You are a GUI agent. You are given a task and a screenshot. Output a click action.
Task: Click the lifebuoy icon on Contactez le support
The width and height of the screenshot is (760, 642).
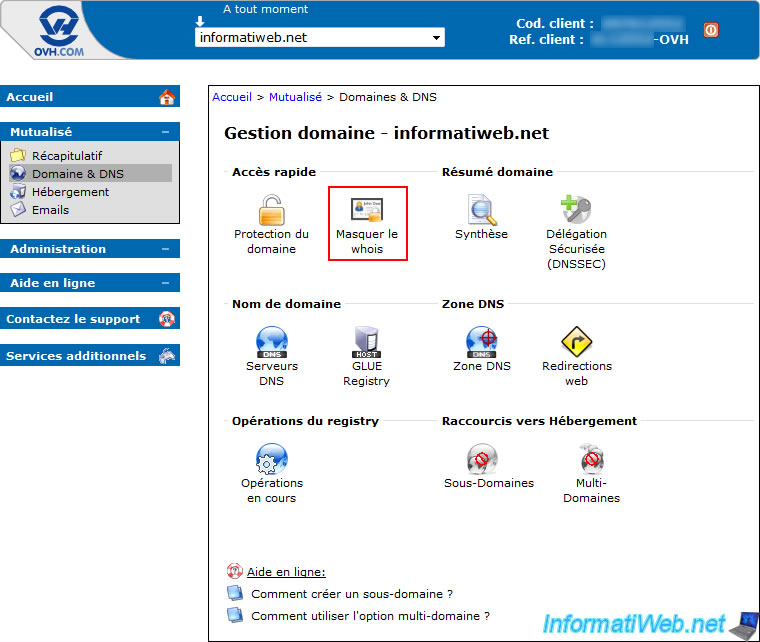pyautogui.click(x=167, y=319)
